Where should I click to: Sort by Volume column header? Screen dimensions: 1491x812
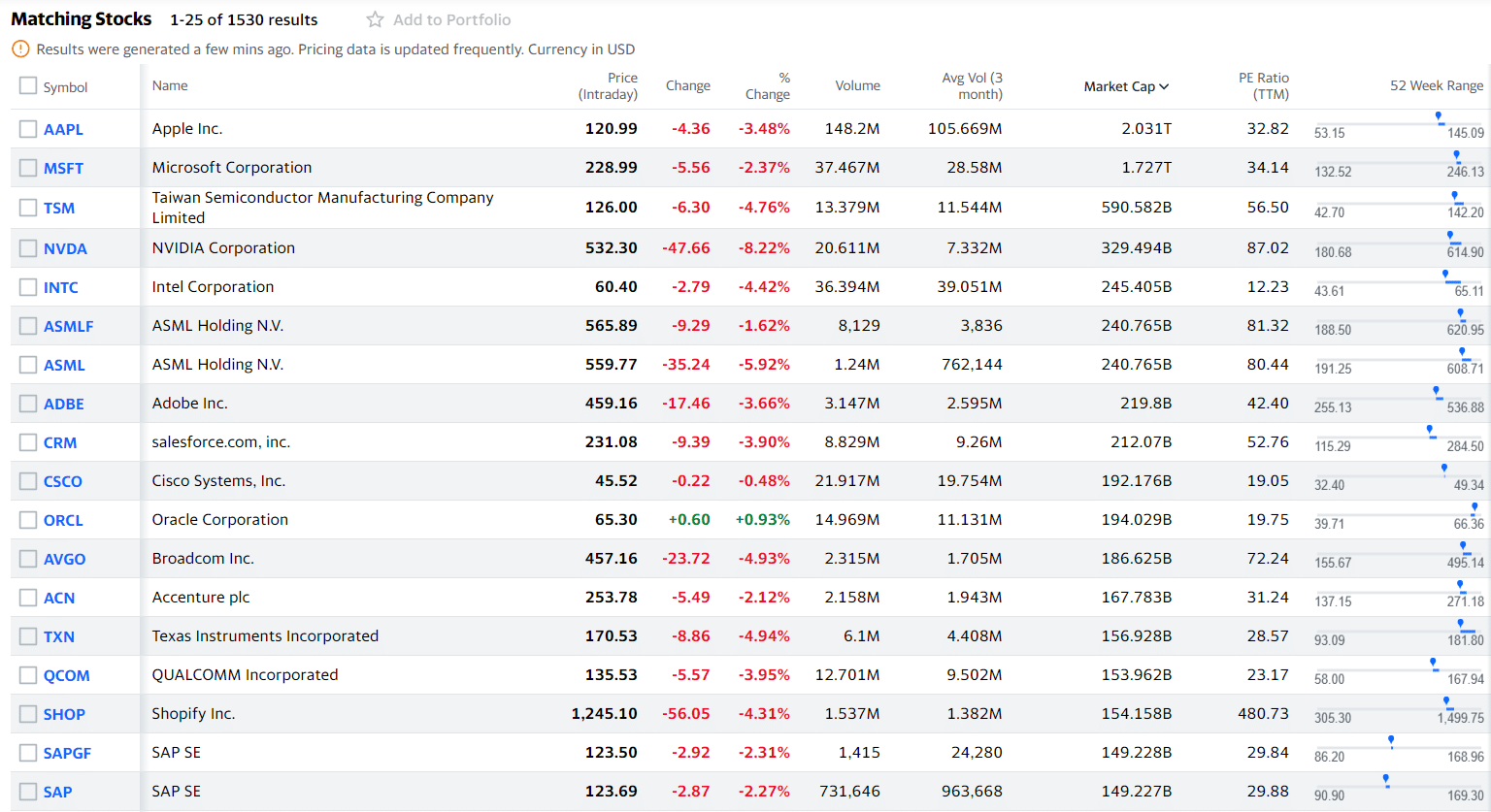coord(857,86)
